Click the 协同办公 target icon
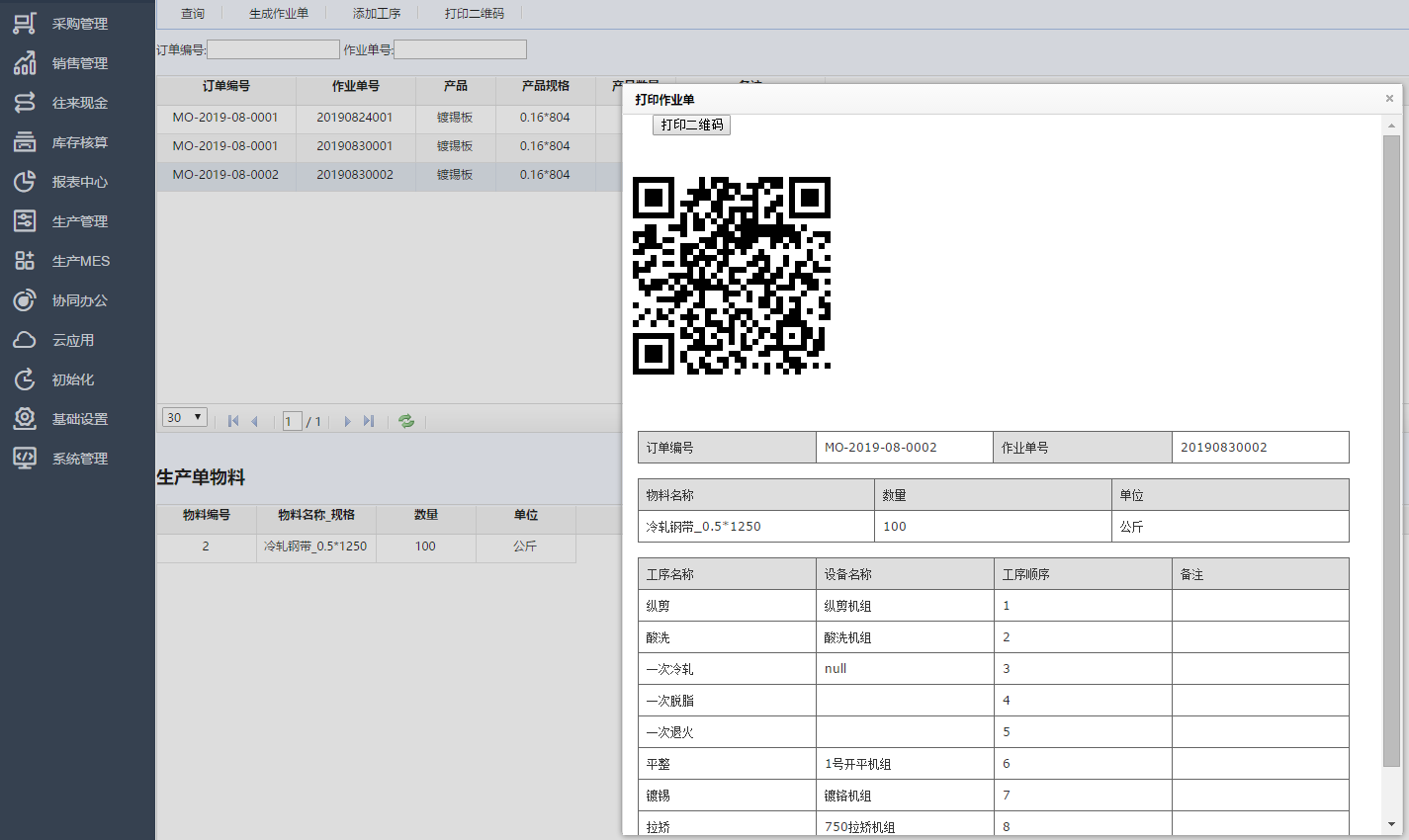Screen dimensions: 1409x840 25,299
